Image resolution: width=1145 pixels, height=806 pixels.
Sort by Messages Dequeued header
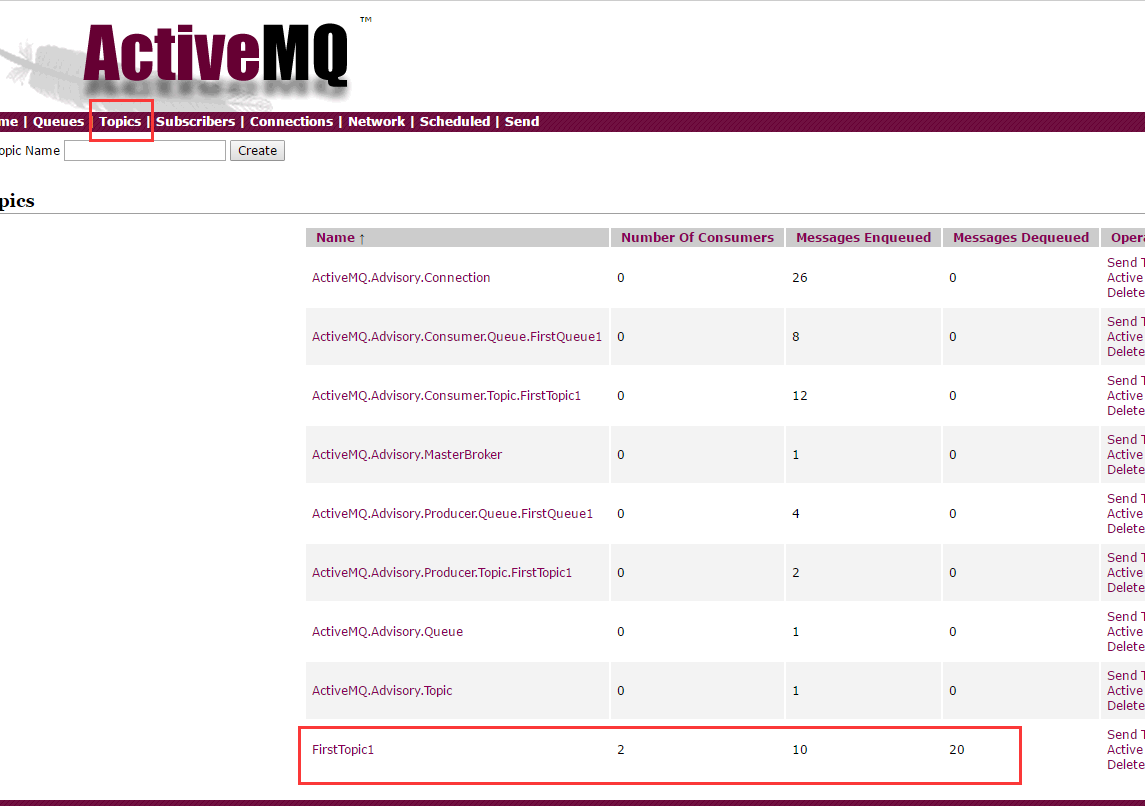1021,237
